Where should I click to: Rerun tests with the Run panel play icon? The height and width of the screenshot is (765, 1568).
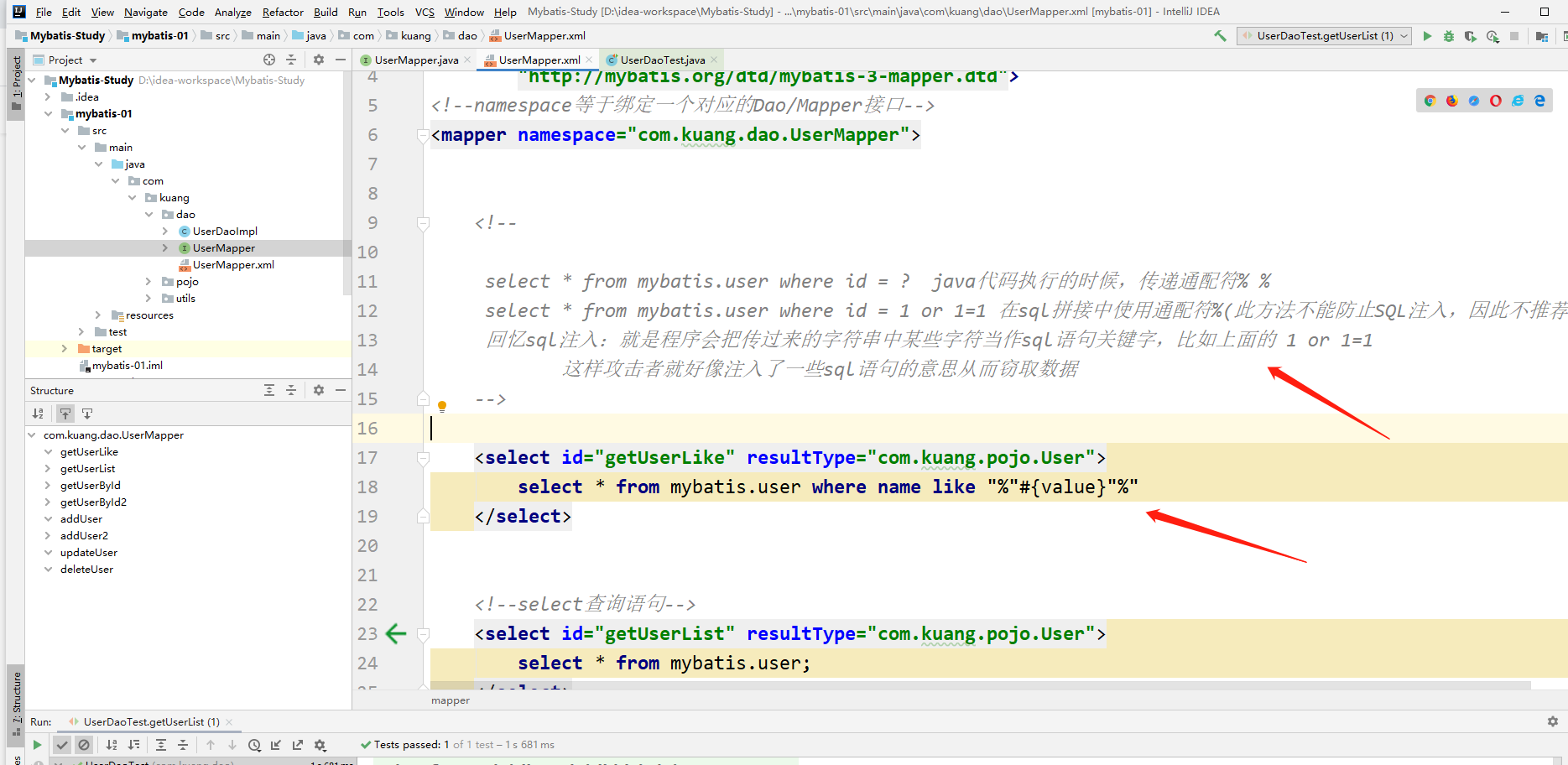point(37,745)
